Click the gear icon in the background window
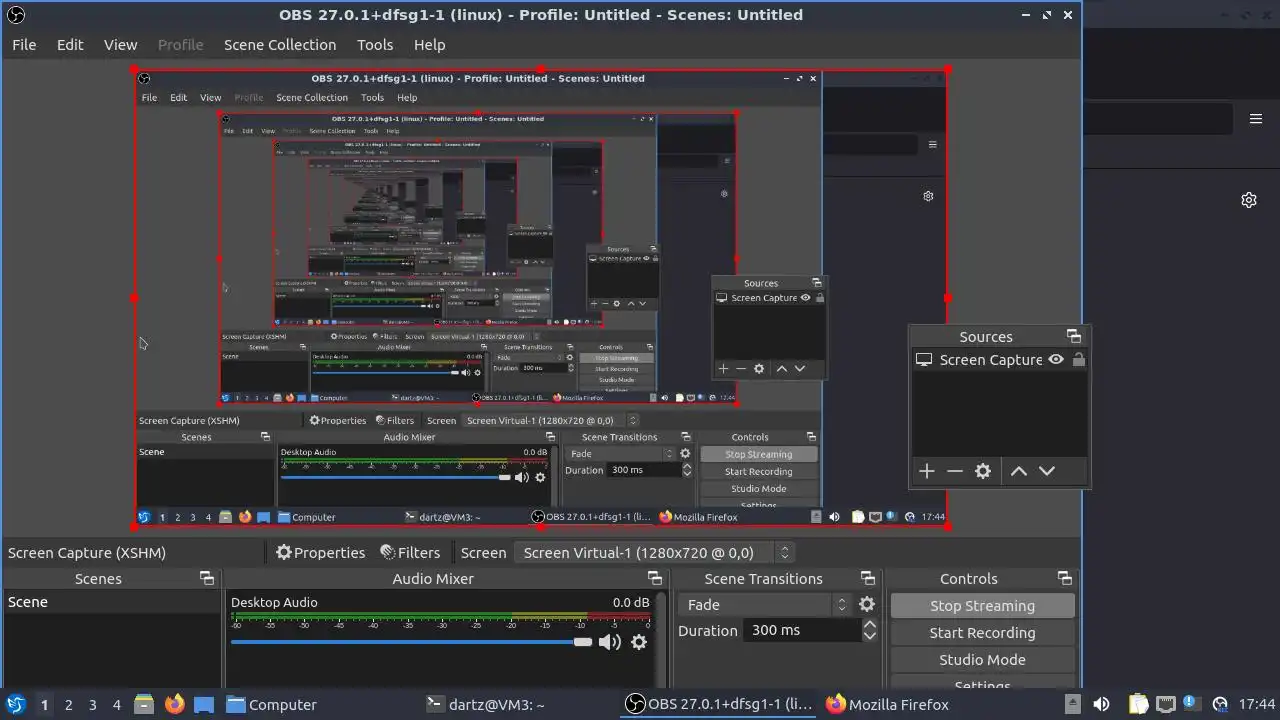Image resolution: width=1280 pixels, height=720 pixels. (x=1249, y=200)
